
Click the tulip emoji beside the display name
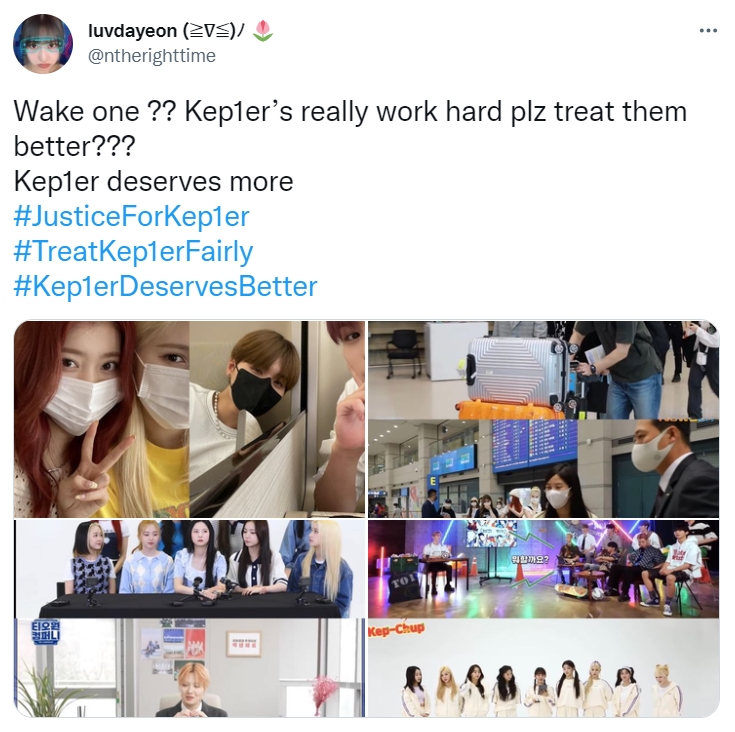[x=262, y=30]
